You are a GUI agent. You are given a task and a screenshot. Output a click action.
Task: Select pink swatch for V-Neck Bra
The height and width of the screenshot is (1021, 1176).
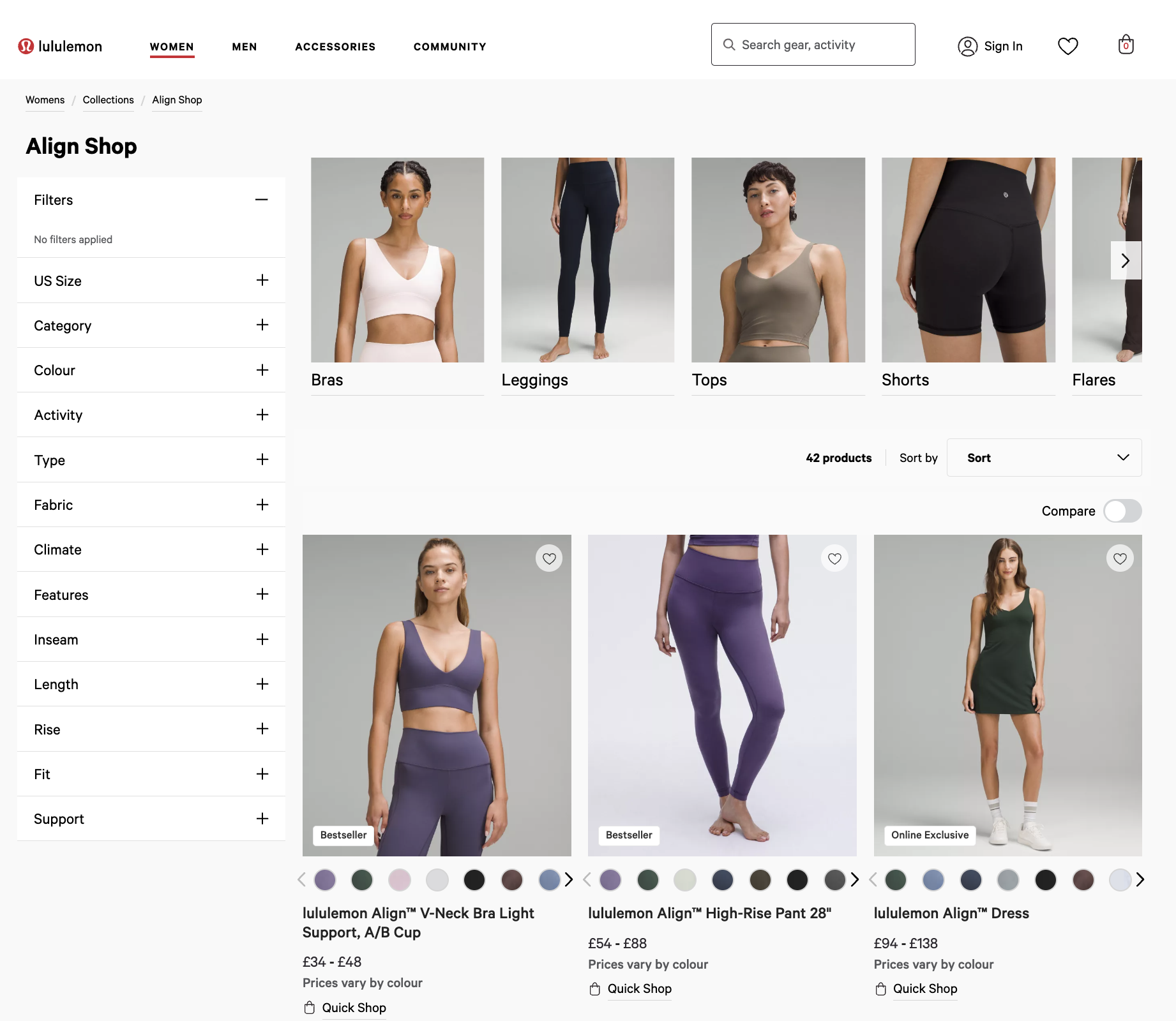(400, 880)
